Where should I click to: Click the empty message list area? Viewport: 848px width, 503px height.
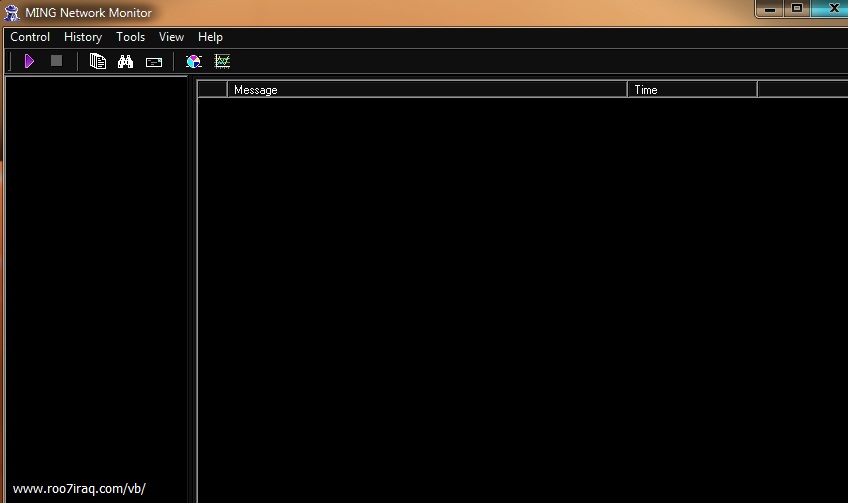click(520, 300)
